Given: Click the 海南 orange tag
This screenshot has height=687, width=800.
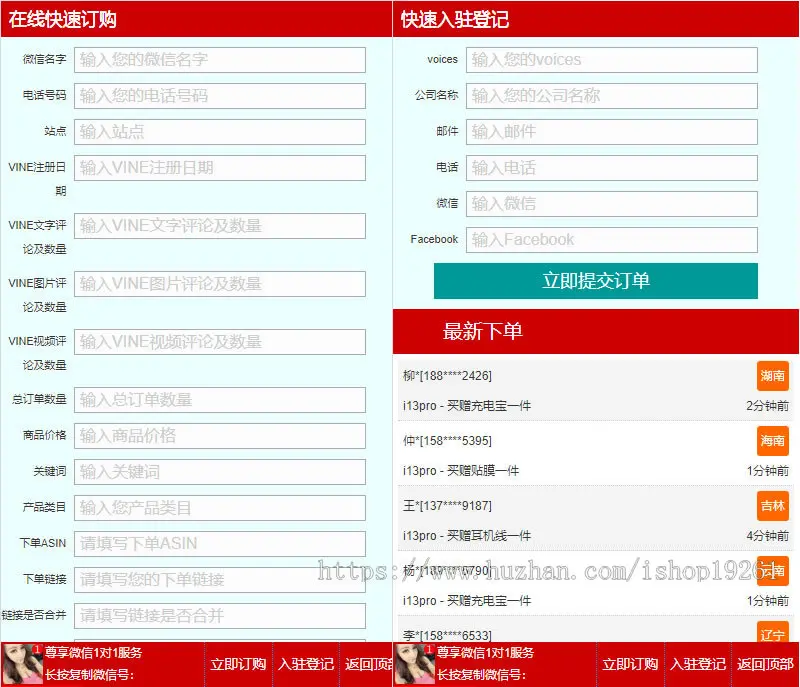Looking at the screenshot, I should tap(772, 441).
